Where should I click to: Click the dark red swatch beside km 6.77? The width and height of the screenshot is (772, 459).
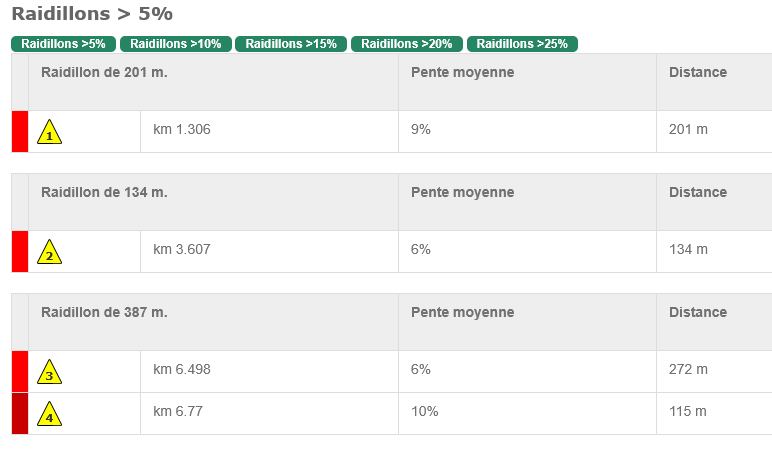point(20,414)
